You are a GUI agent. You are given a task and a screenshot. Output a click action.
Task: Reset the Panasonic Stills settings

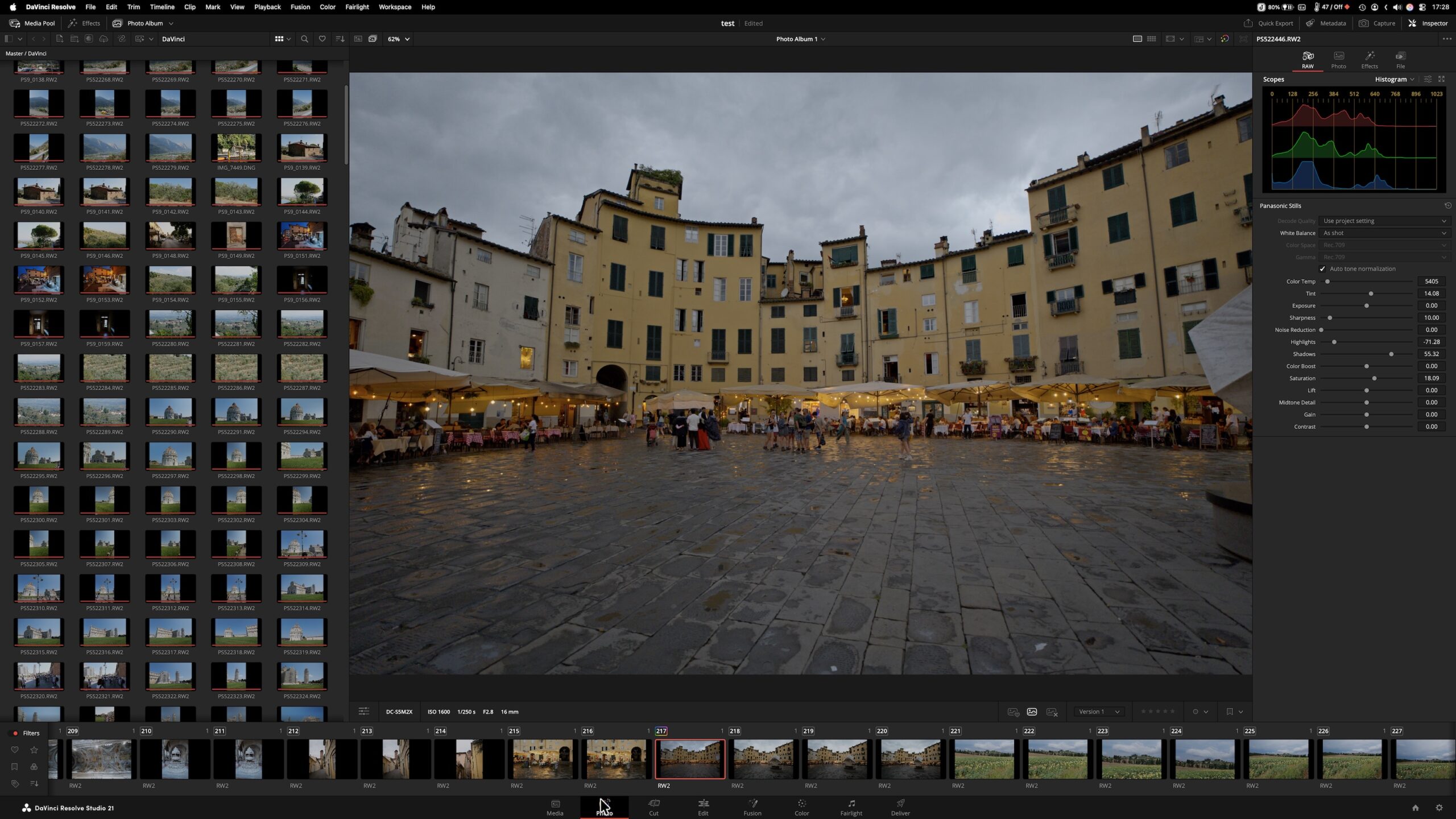pos(1448,206)
